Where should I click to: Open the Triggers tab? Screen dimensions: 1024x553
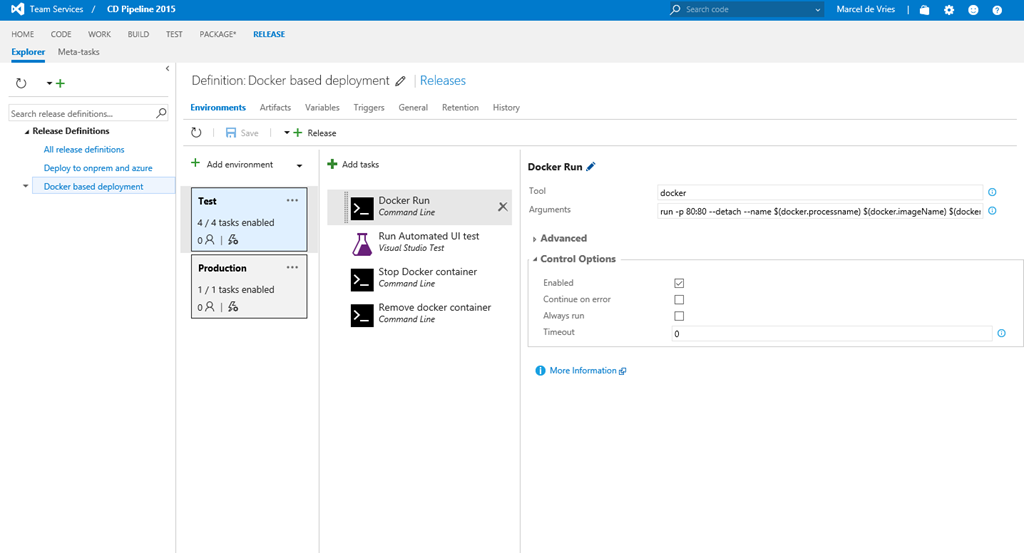[369, 108]
